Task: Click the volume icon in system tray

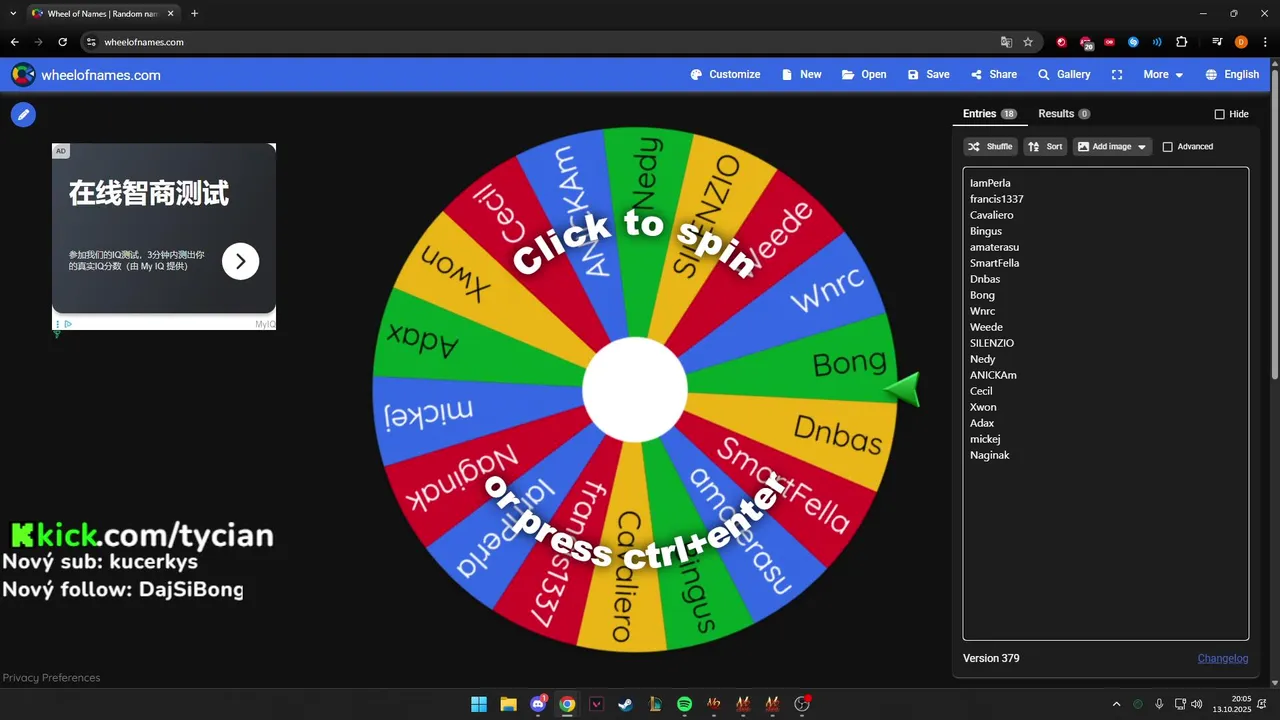Action: pos(1197,704)
